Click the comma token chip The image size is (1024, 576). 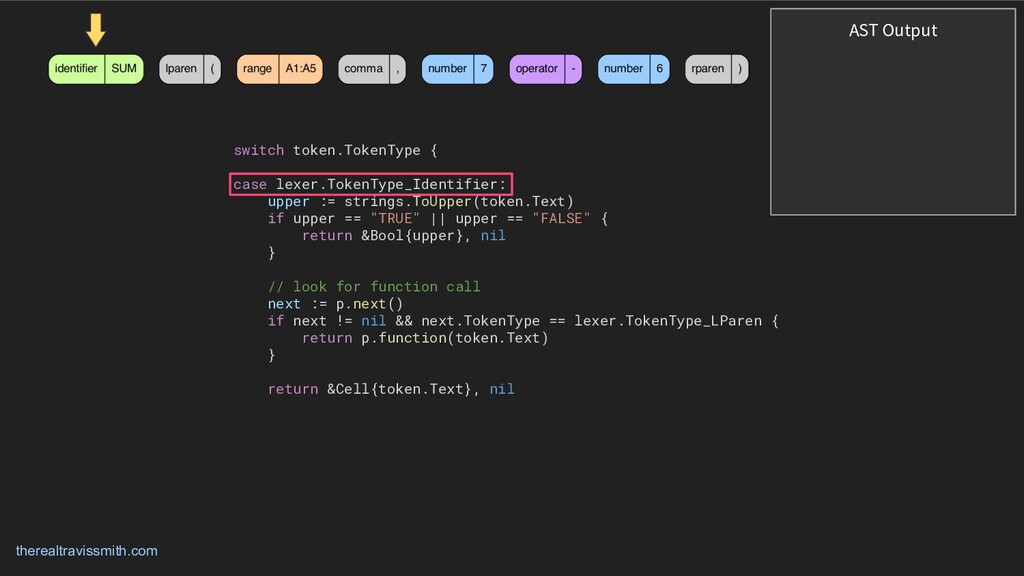372,69
